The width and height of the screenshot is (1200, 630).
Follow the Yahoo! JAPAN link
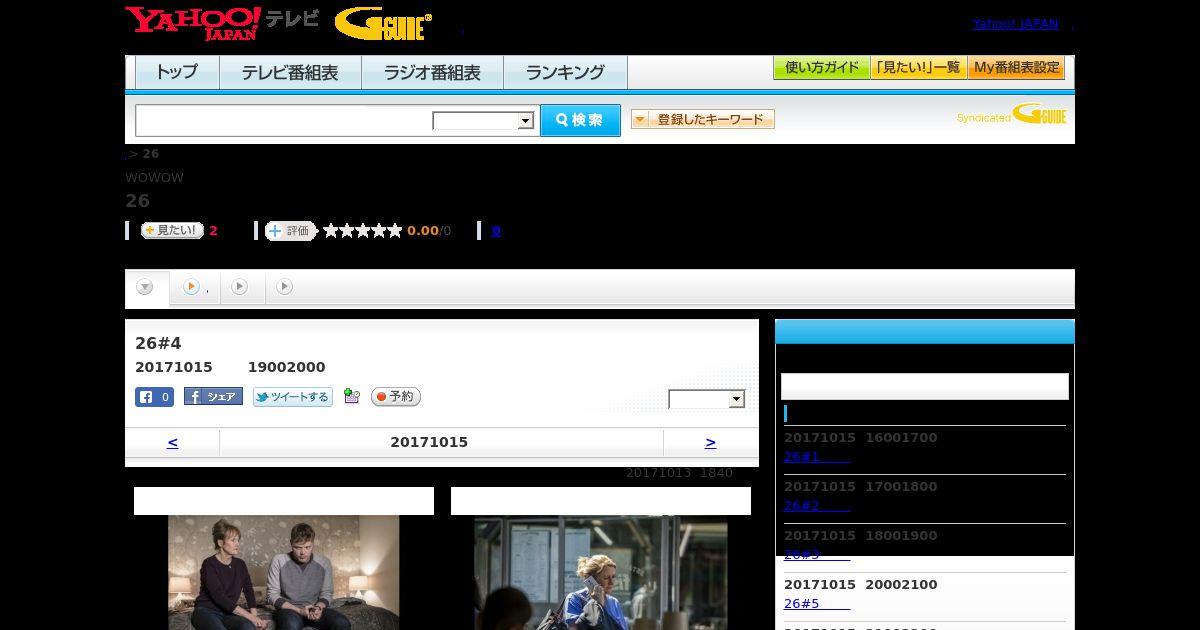pos(1015,24)
